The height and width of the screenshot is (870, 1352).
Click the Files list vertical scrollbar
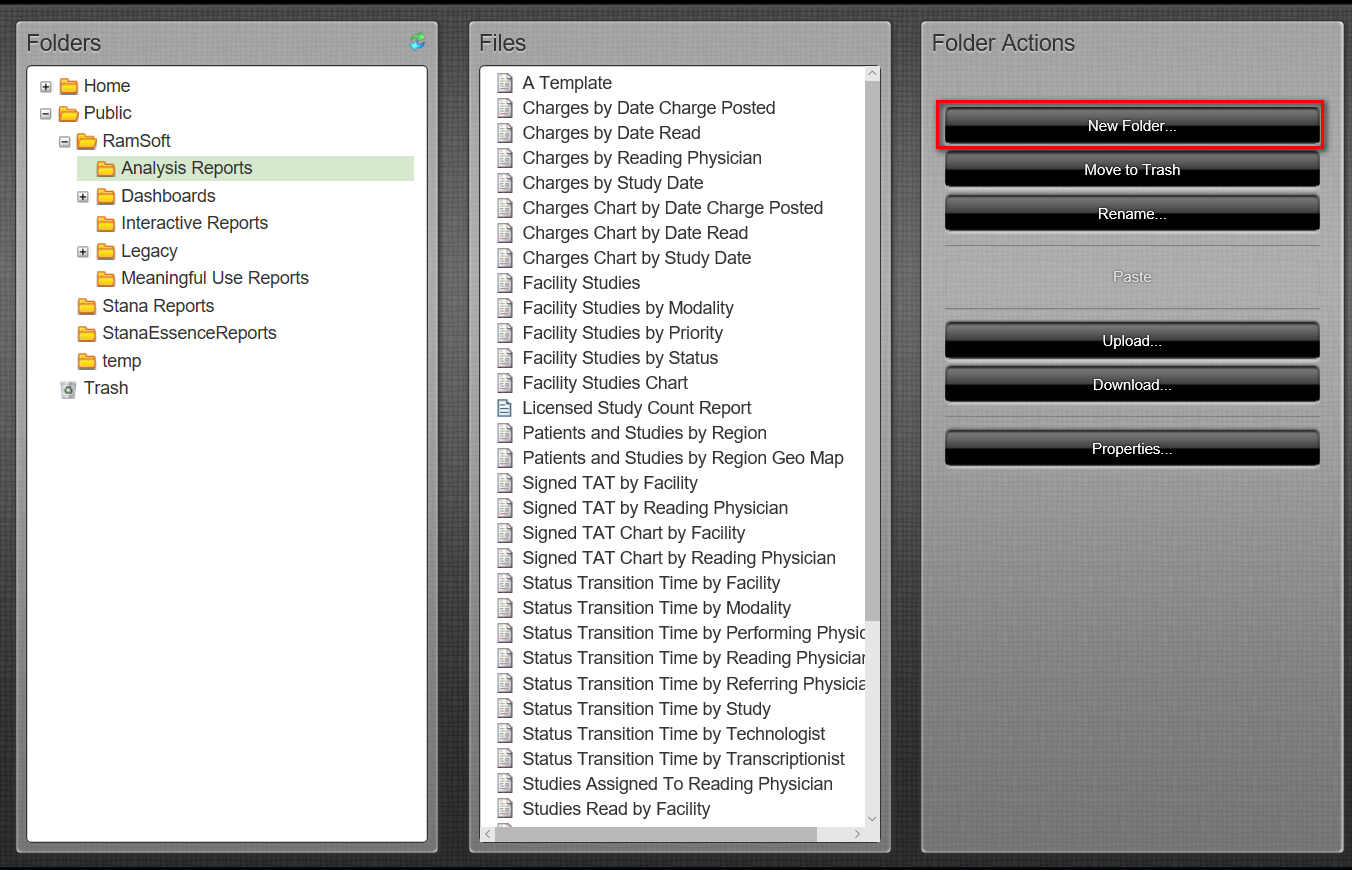[872, 350]
